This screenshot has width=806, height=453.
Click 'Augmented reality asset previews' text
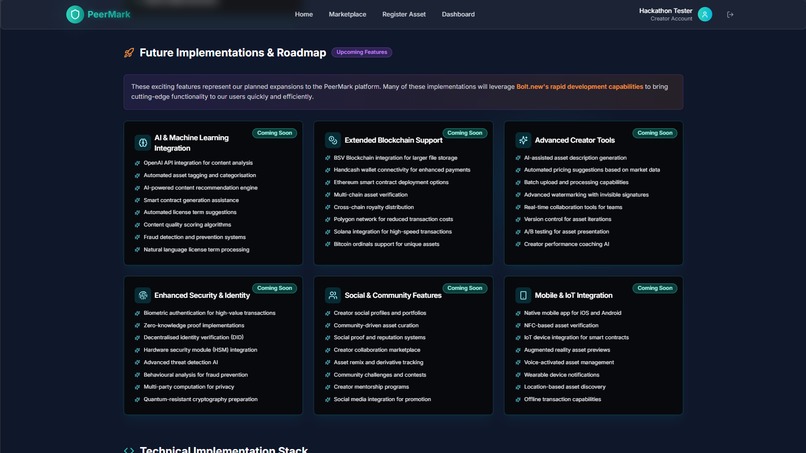click(567, 350)
